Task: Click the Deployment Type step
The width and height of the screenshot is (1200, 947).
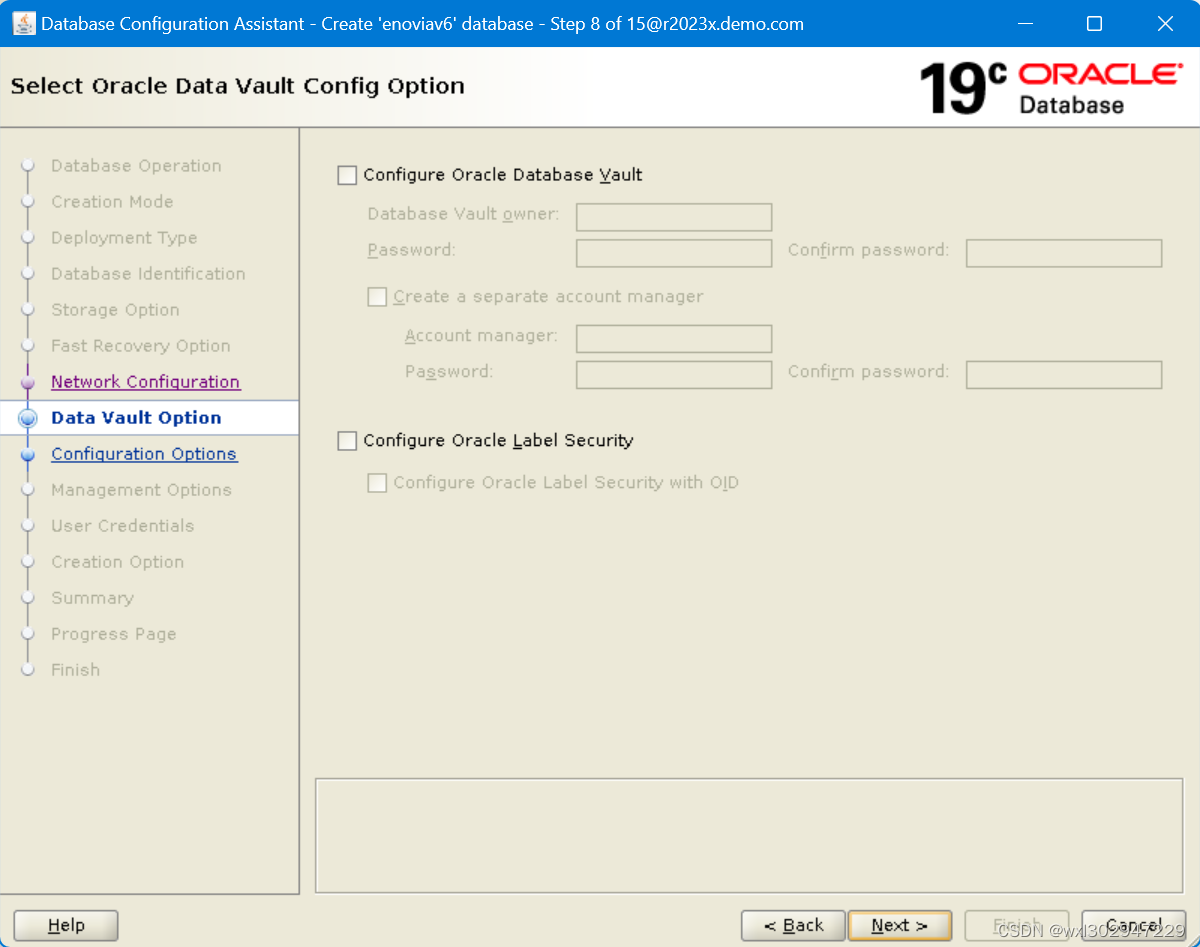Action: click(x=124, y=238)
